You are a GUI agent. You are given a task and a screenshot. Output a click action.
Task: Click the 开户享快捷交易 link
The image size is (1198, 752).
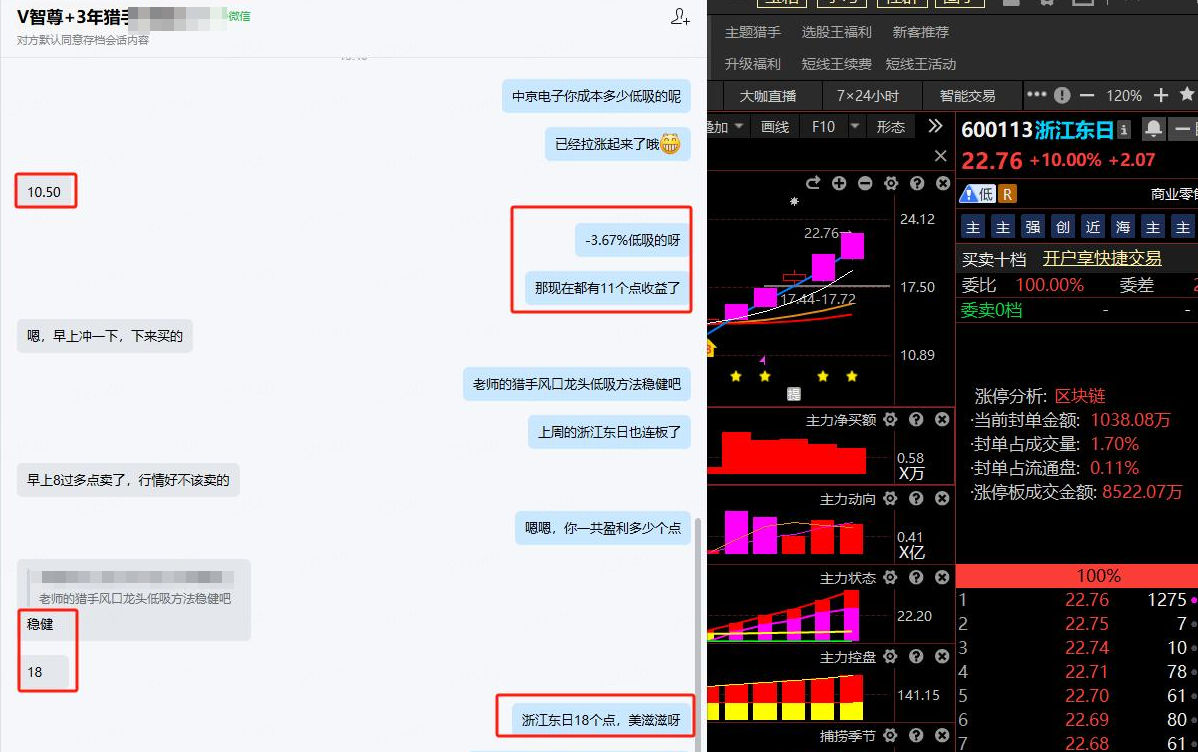tap(1102, 258)
